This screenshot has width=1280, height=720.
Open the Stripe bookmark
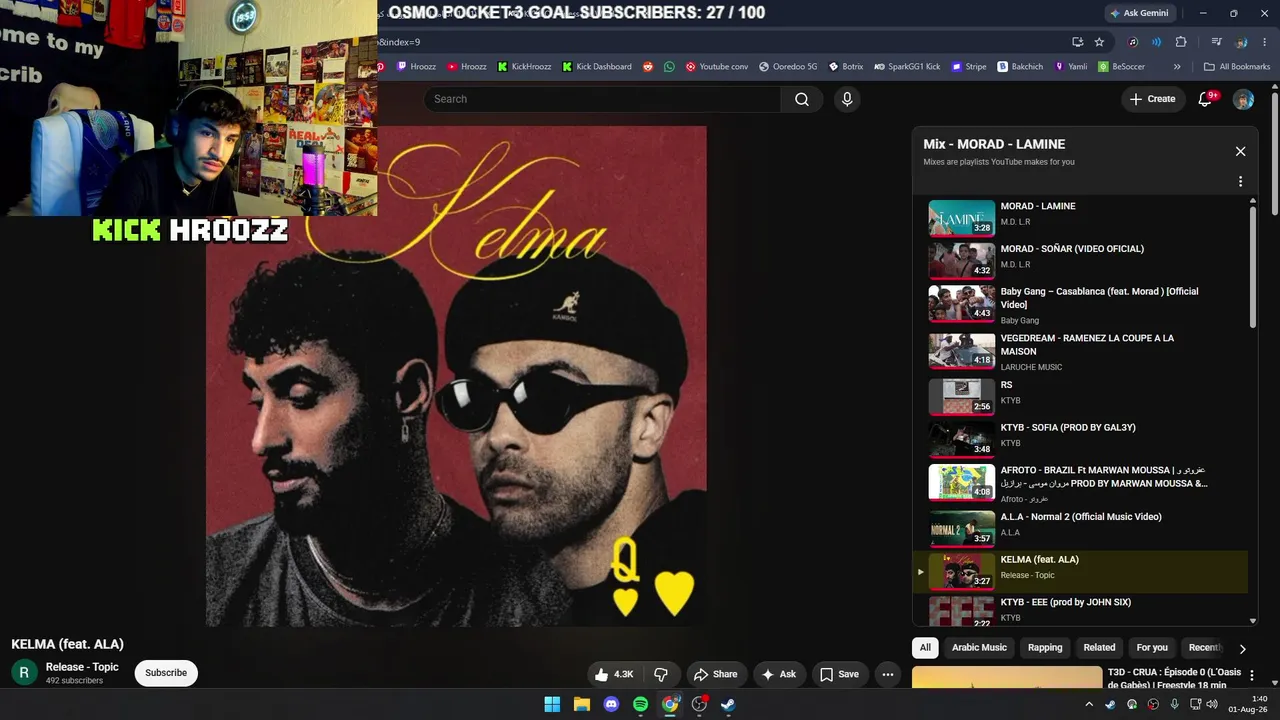(x=969, y=67)
